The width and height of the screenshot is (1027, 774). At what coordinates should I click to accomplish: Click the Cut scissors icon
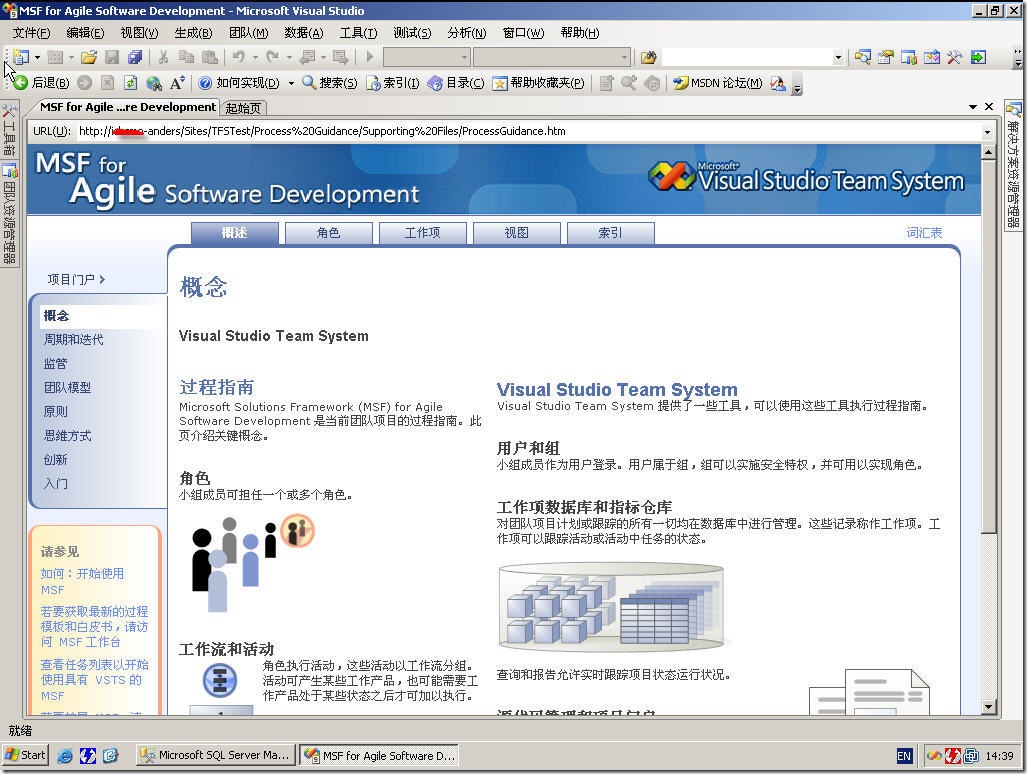164,58
